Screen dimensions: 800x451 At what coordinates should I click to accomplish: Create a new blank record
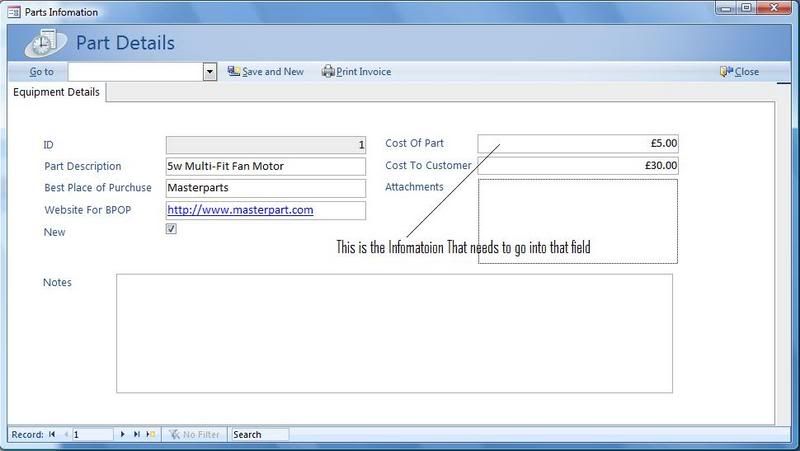click(x=151, y=435)
